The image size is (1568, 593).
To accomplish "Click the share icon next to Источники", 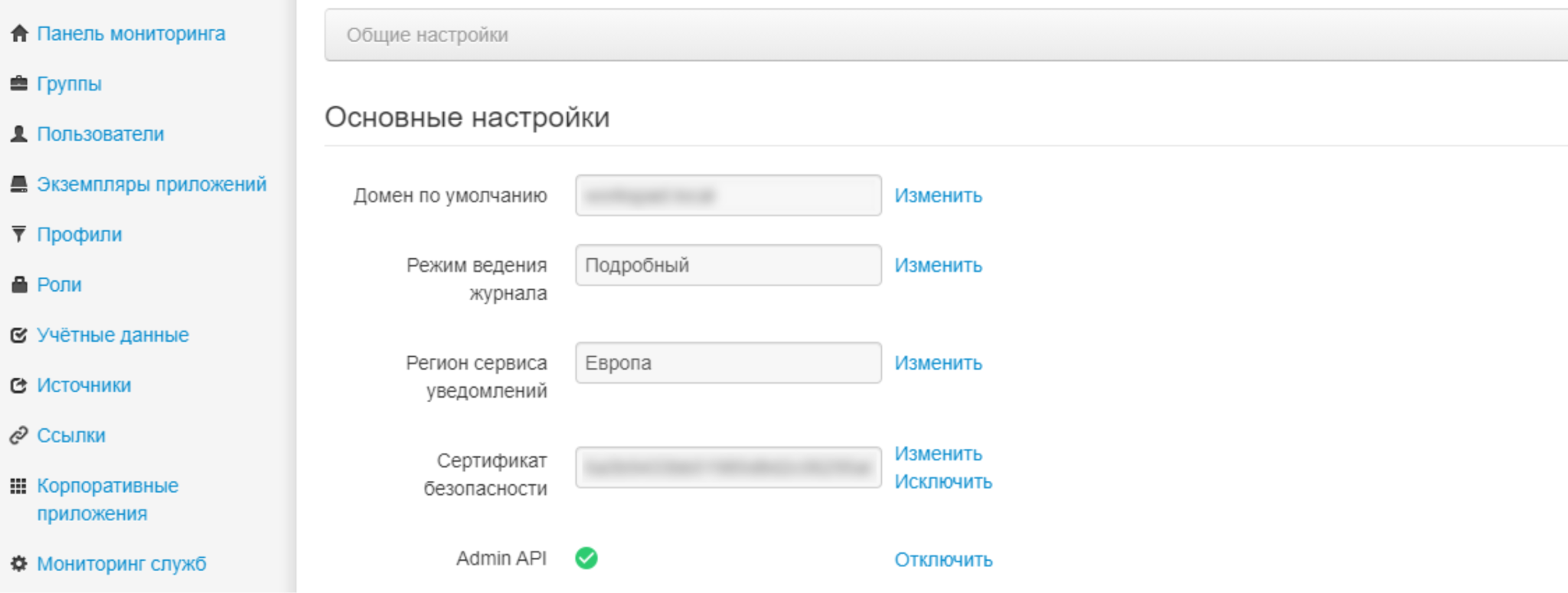I will tap(19, 385).
